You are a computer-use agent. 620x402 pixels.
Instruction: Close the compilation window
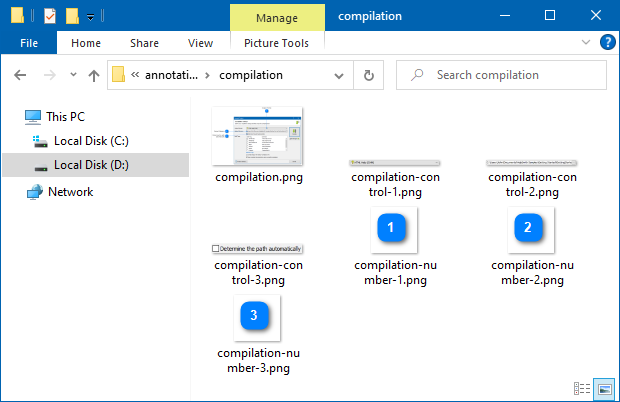pyautogui.click(x=595, y=16)
